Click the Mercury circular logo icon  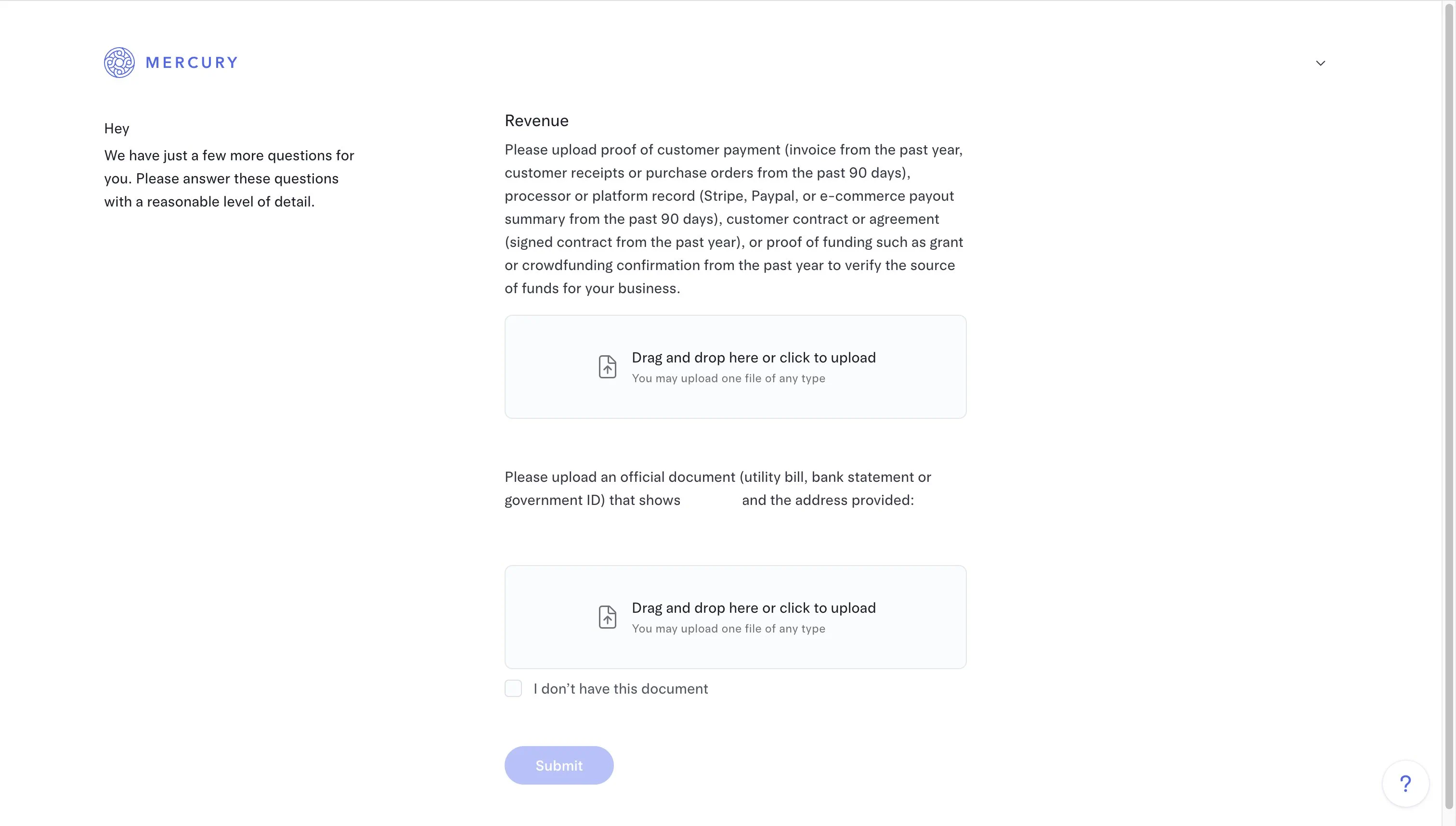click(119, 63)
